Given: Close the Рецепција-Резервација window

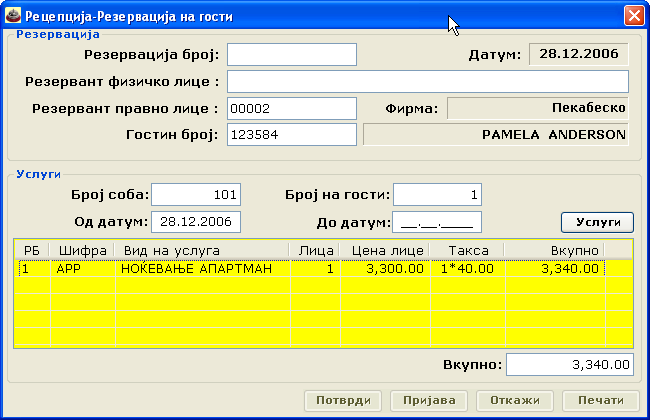Looking at the screenshot, I should [x=633, y=16].
